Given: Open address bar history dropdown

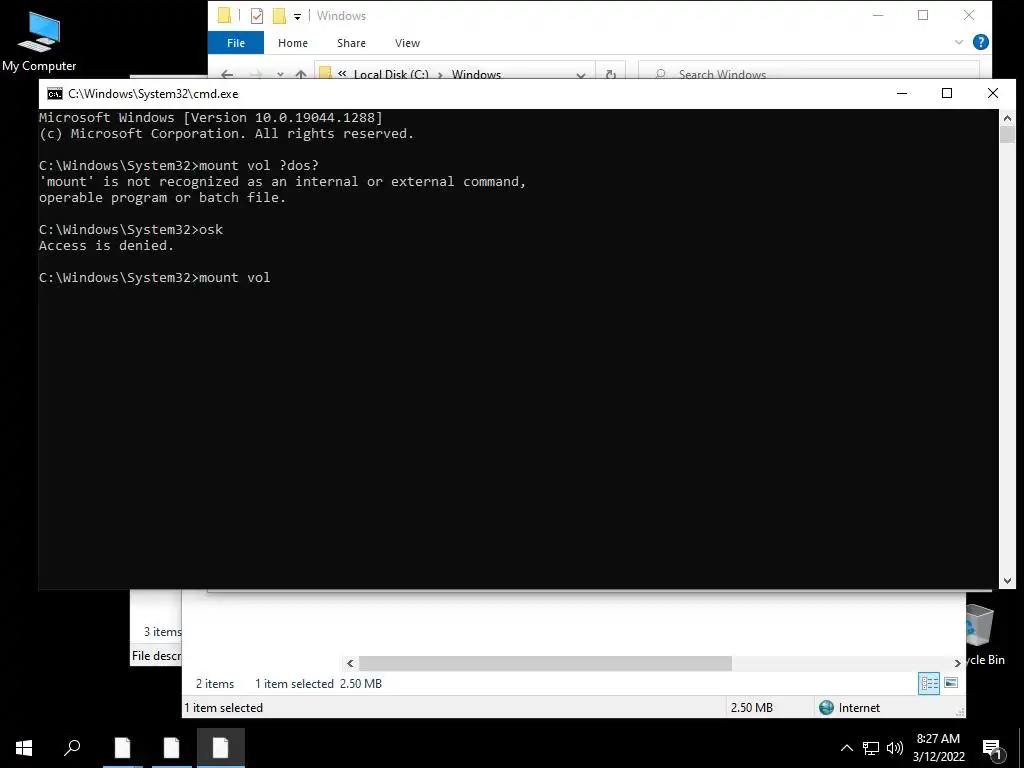Looking at the screenshot, I should pyautogui.click(x=581, y=74).
